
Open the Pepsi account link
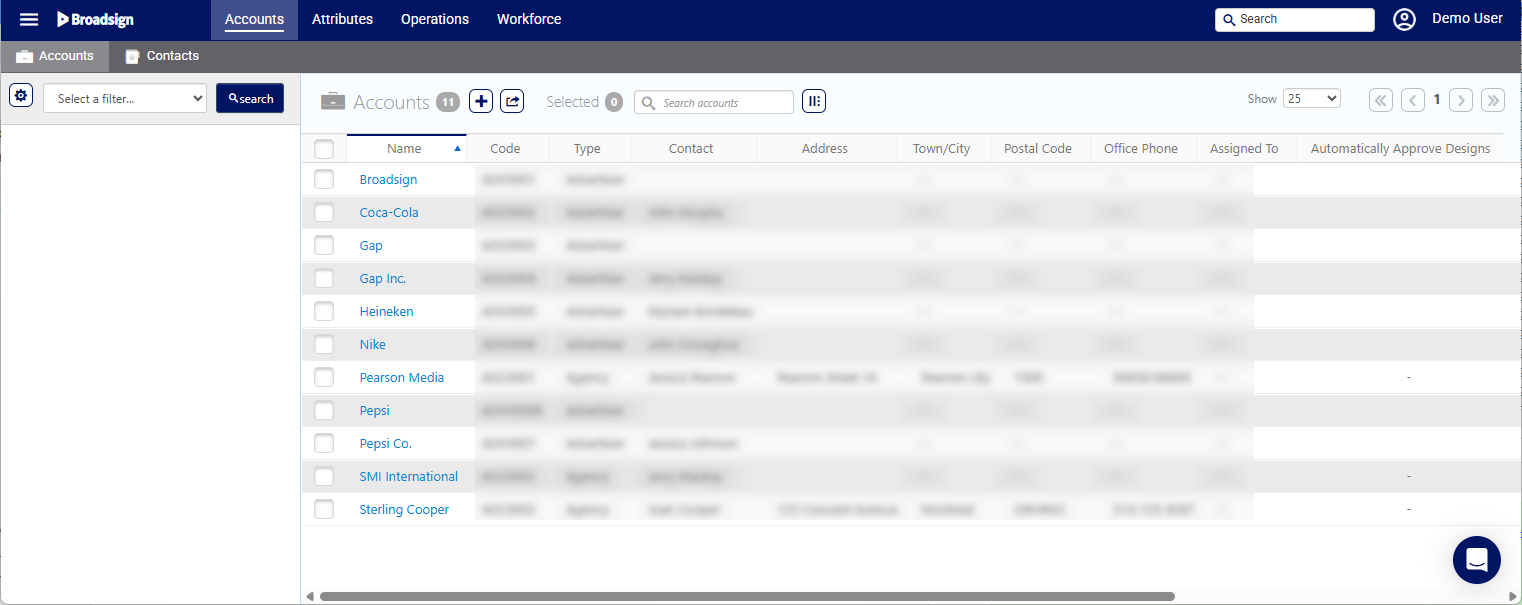(x=375, y=411)
